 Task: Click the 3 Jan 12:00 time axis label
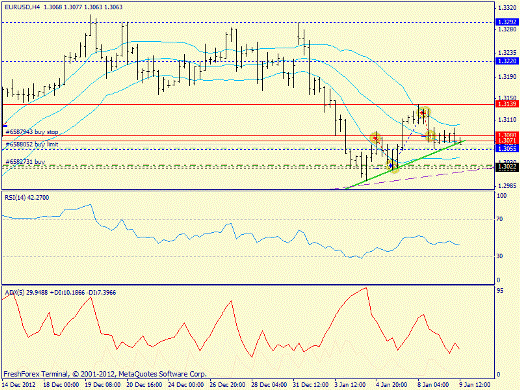[x=350, y=384]
